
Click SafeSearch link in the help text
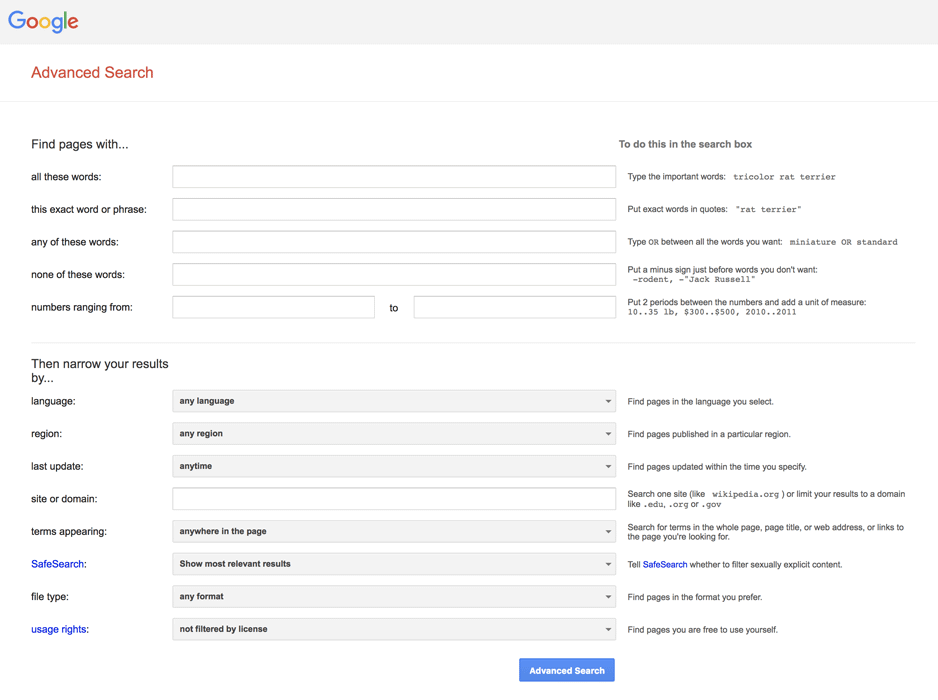664,565
